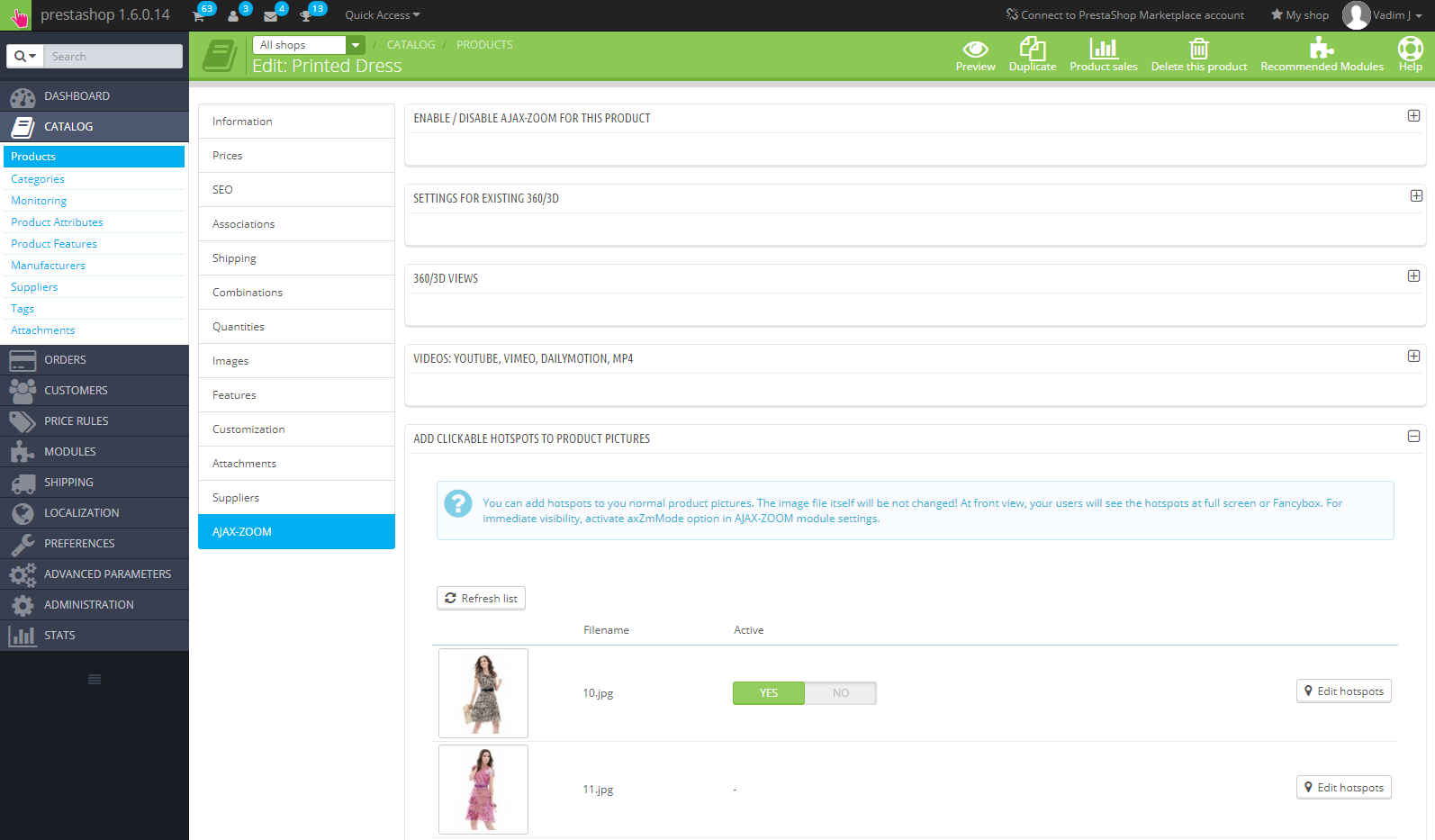
Task: Open the envelope messages notification icon
Action: click(x=270, y=15)
